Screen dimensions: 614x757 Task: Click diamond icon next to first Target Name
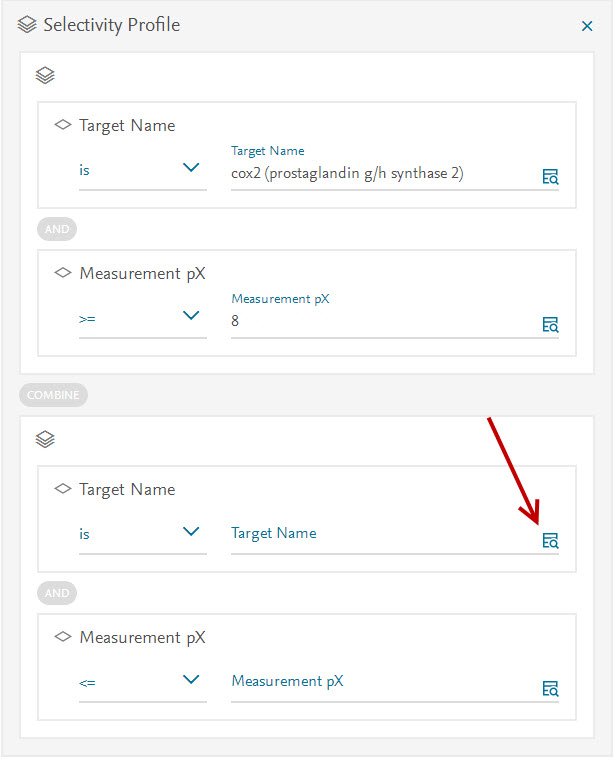(63, 126)
